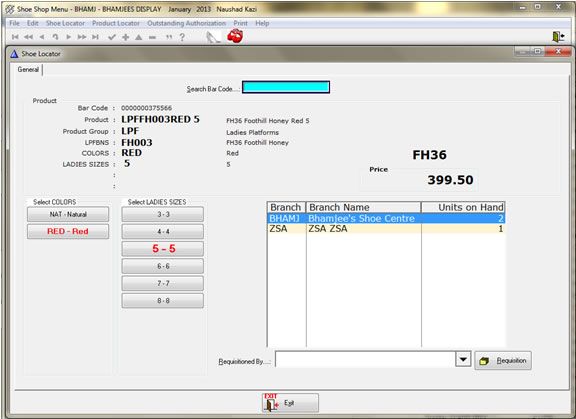Click the FH36 Foothill Honey Red 5 text

click(268, 120)
